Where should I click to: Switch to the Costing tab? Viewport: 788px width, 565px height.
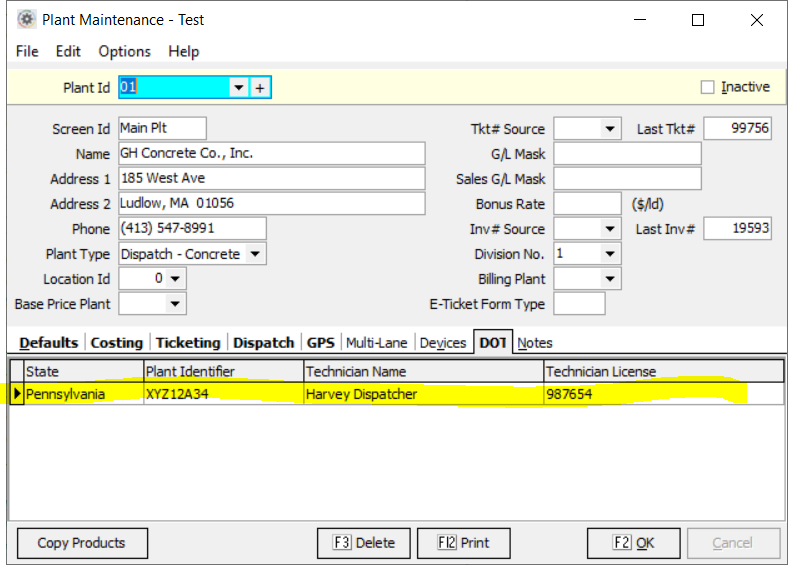click(116, 343)
